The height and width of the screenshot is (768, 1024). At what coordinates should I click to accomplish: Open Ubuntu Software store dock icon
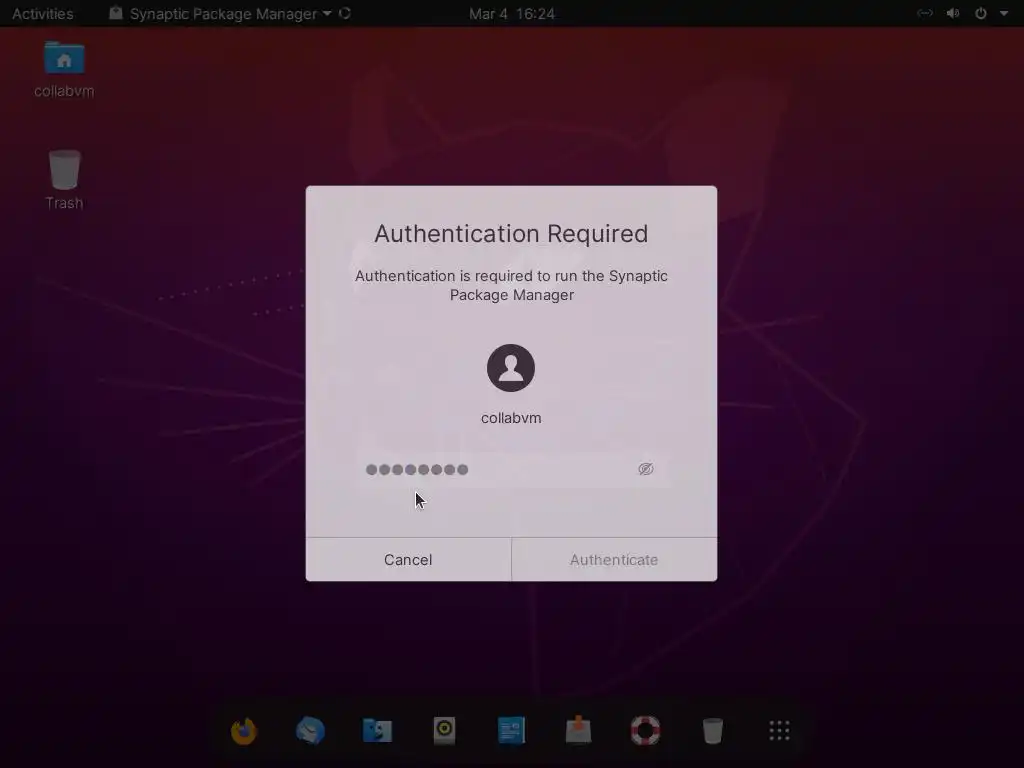pyautogui.click(x=578, y=731)
